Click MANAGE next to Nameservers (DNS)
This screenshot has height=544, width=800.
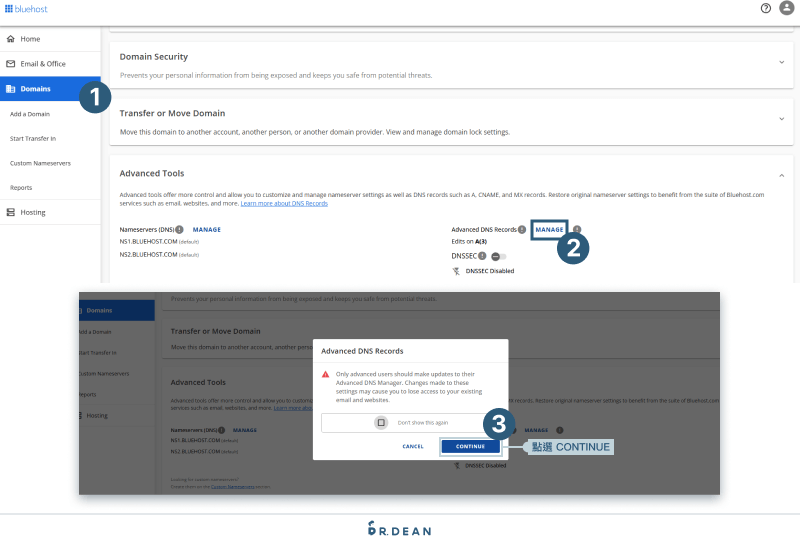click(207, 230)
